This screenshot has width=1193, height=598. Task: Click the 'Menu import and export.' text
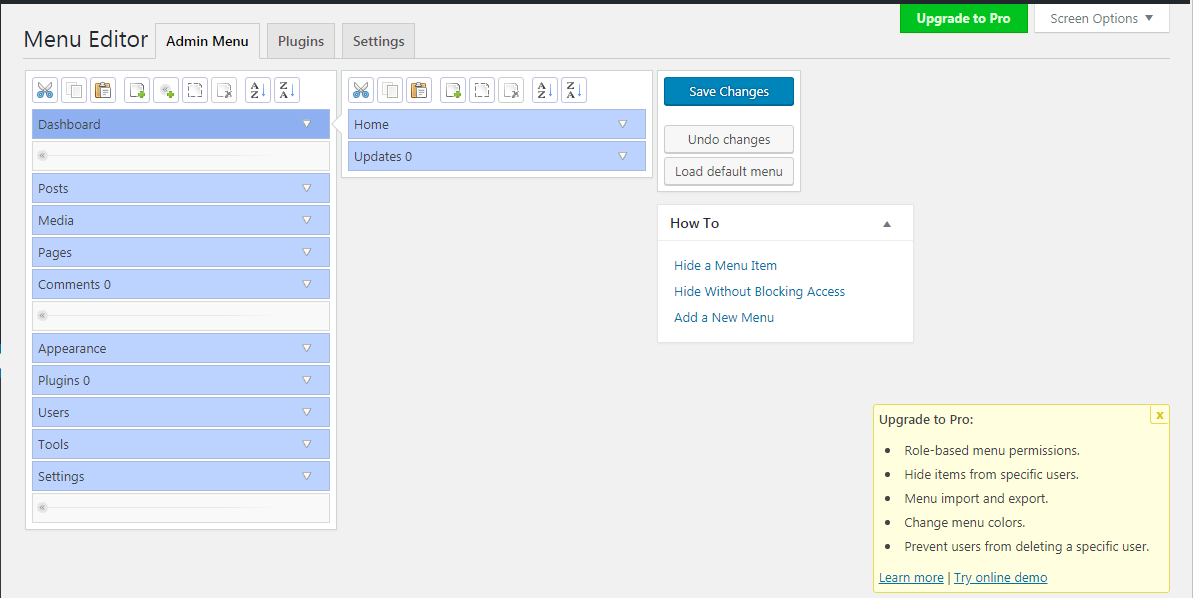pyautogui.click(x=976, y=498)
